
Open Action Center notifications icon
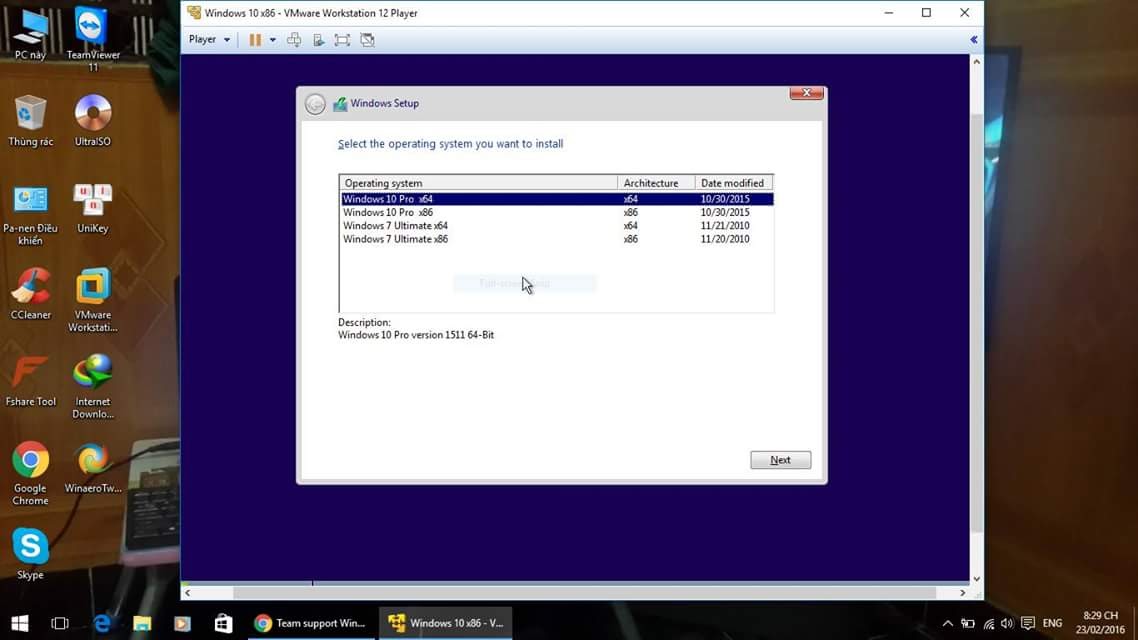pyautogui.click(x=1028, y=623)
